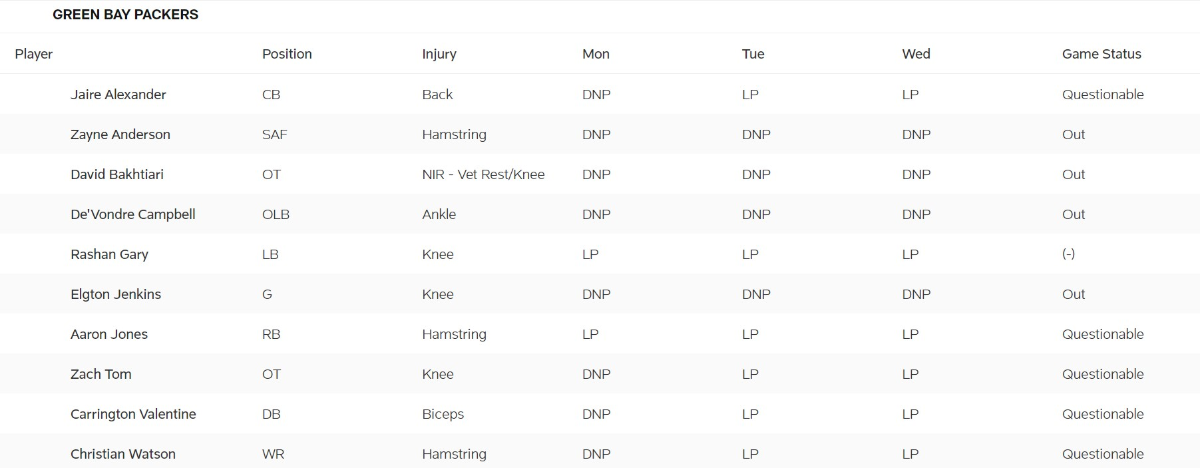Click the Green Bay Packers team heading
1200x468 pixels.
[x=125, y=15]
